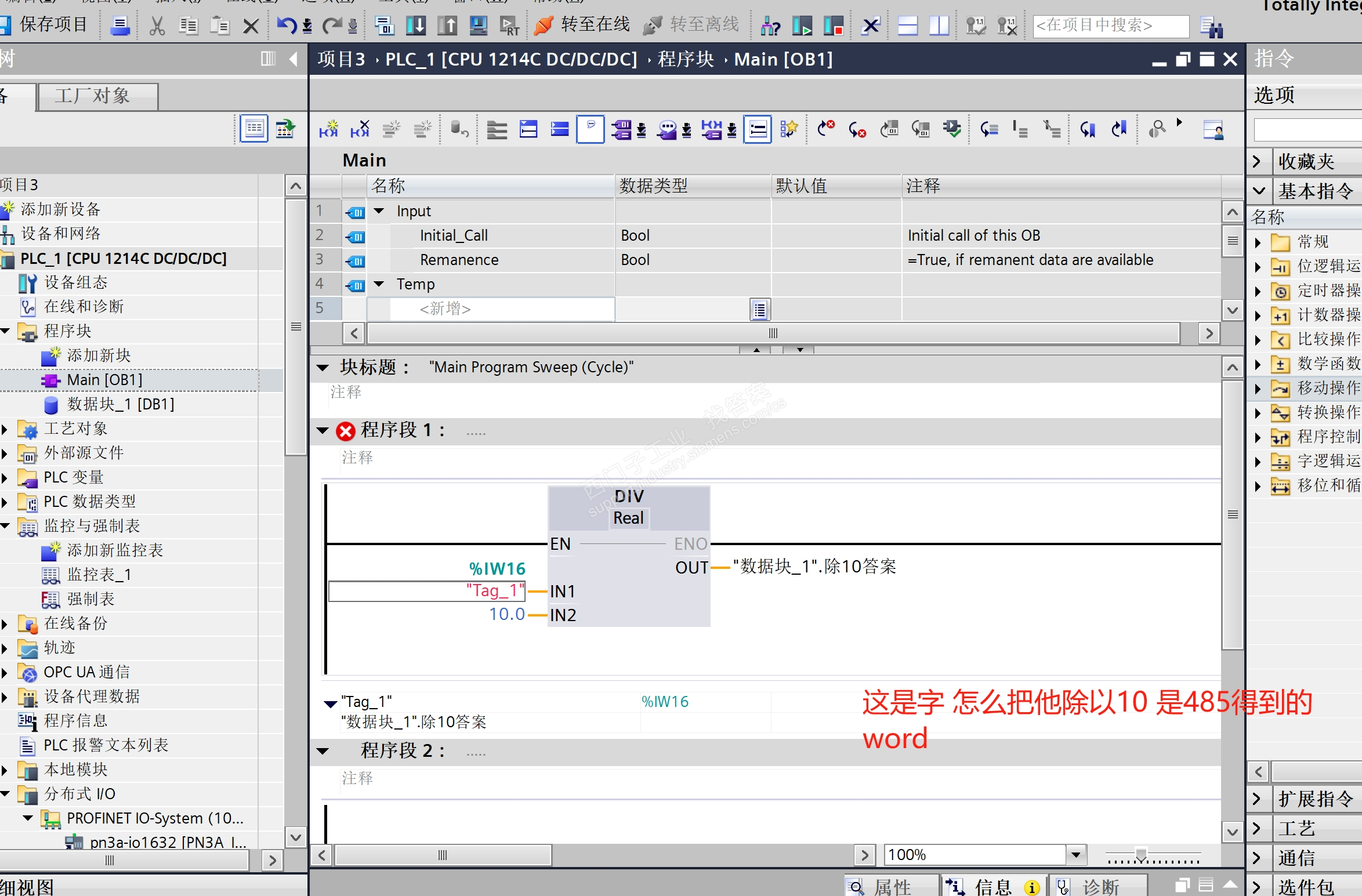Collapse the 程序段 1 network

point(323,430)
